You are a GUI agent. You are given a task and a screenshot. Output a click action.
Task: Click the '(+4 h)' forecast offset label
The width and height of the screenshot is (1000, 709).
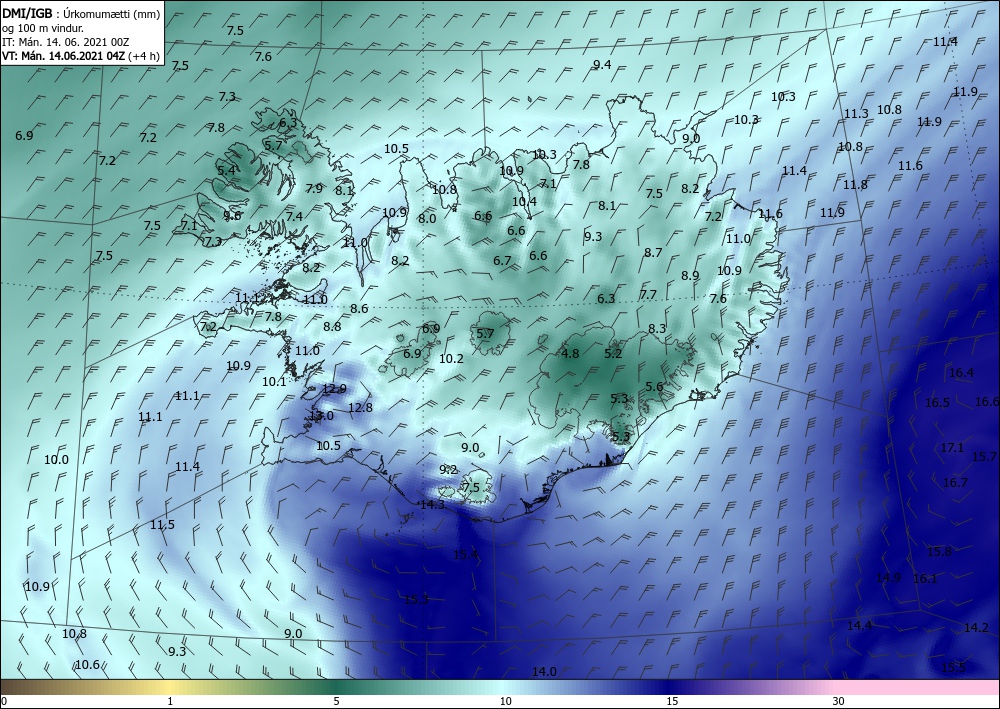[144, 55]
